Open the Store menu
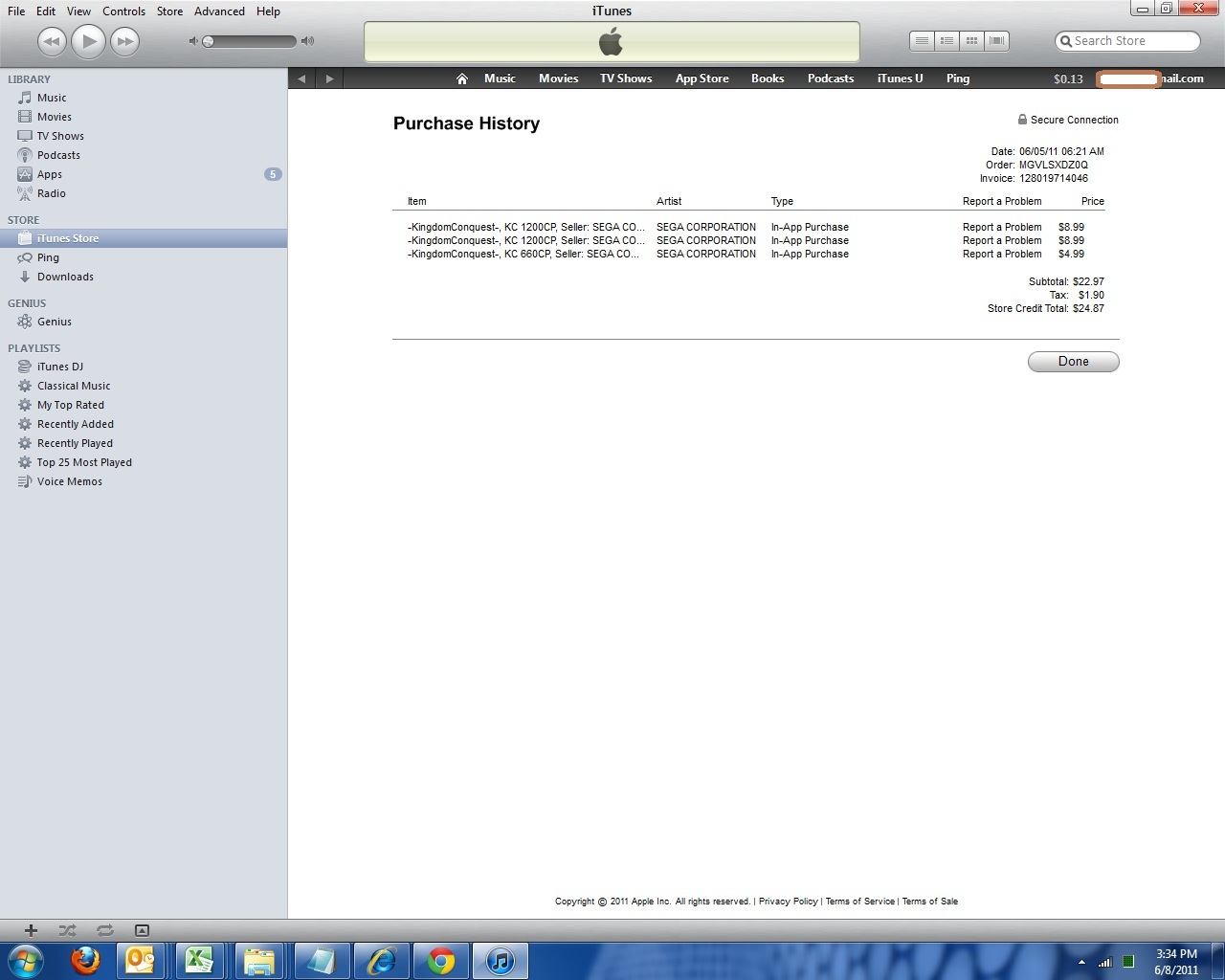 point(169,11)
